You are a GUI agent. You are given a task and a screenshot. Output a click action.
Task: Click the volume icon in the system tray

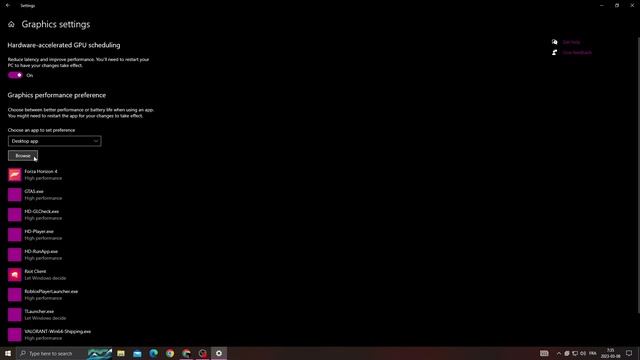(x=583, y=353)
